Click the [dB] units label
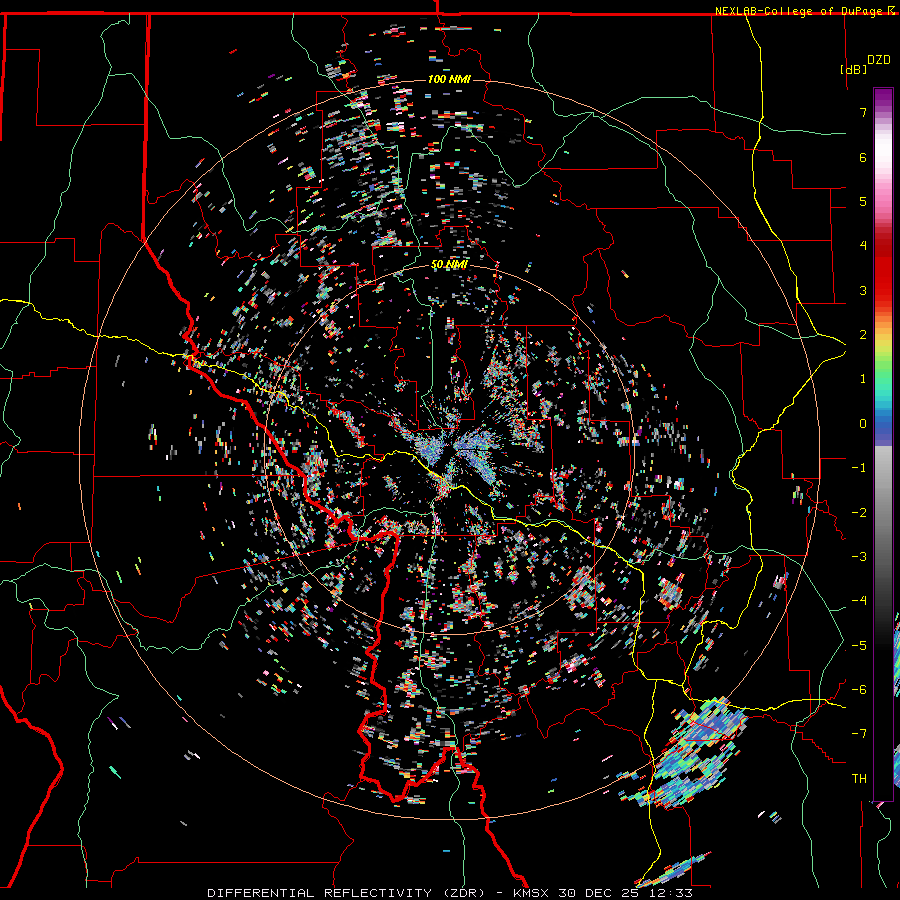Screen dimensions: 900x900 click(x=853, y=69)
